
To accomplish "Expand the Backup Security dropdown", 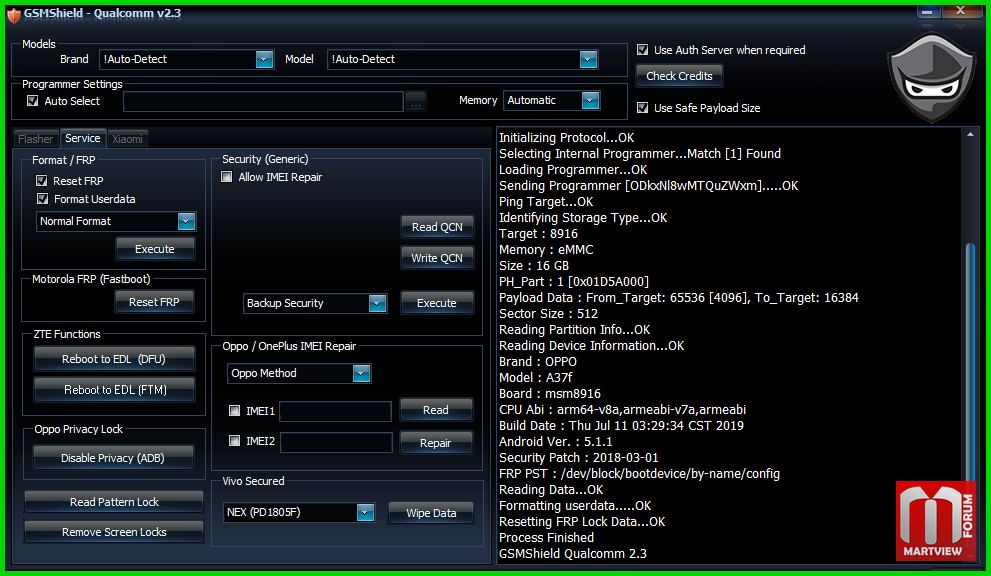I will click(377, 303).
